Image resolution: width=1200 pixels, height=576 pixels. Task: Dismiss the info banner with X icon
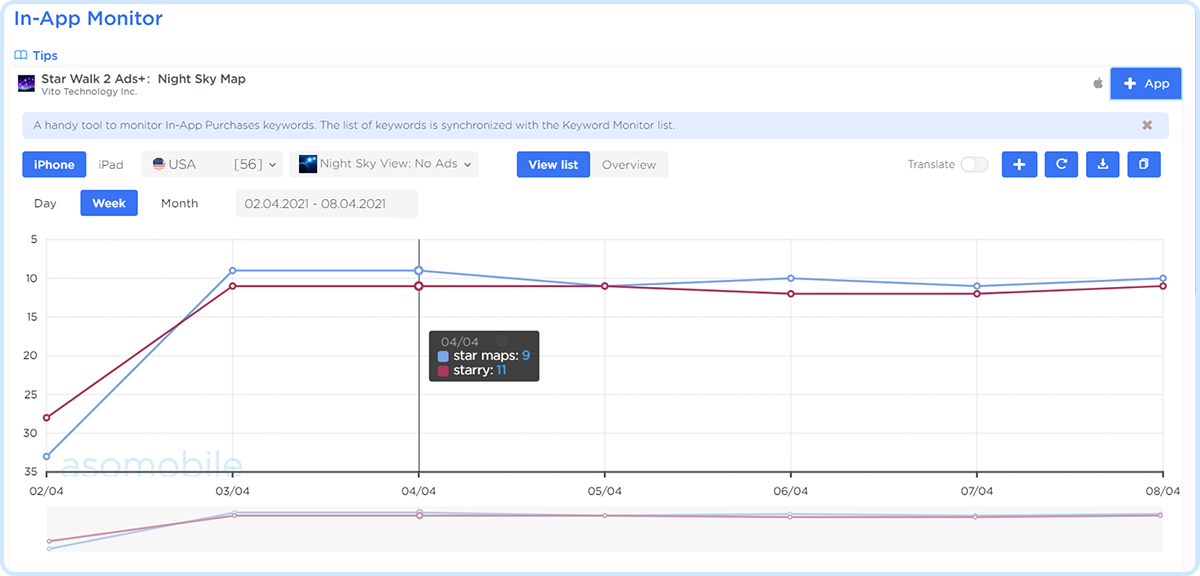[x=1147, y=125]
